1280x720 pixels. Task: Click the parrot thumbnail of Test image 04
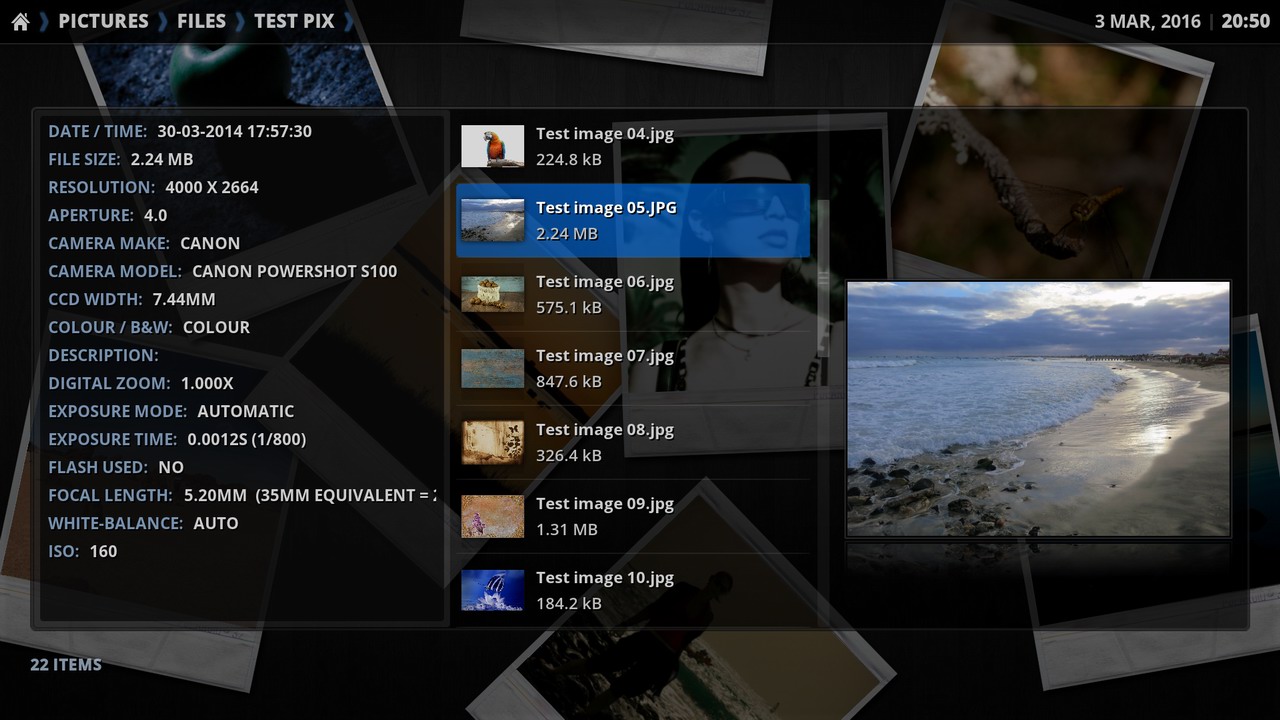[x=492, y=146]
